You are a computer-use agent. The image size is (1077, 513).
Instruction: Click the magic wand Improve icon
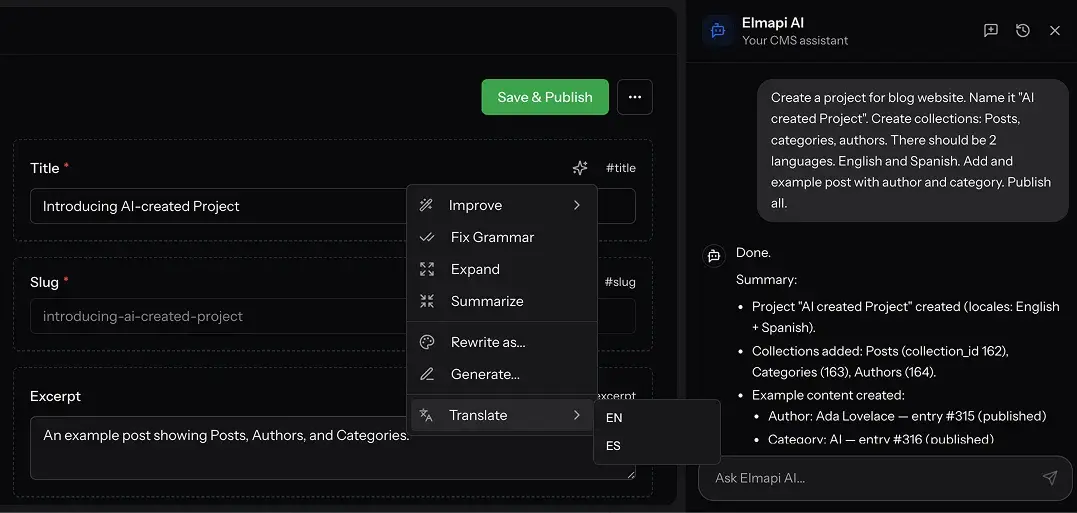click(x=427, y=205)
